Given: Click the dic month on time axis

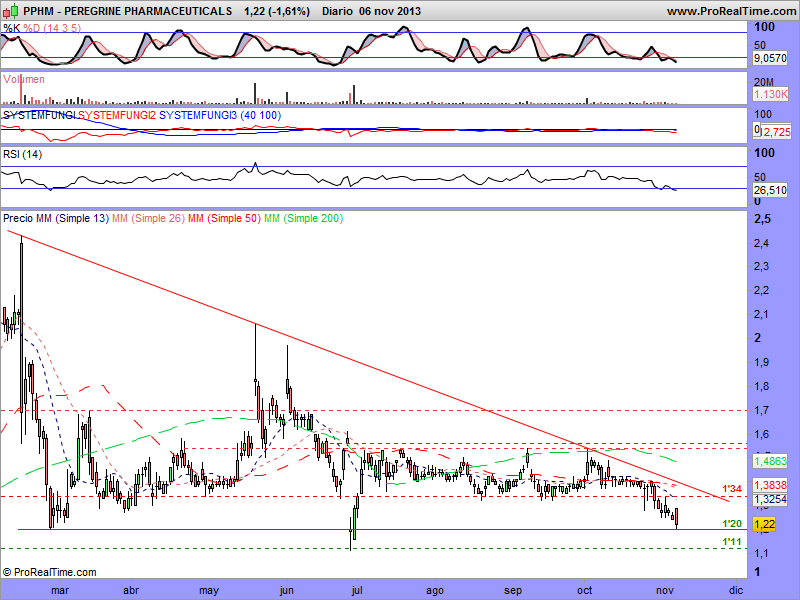Looking at the screenshot, I should pyautogui.click(x=736, y=590).
